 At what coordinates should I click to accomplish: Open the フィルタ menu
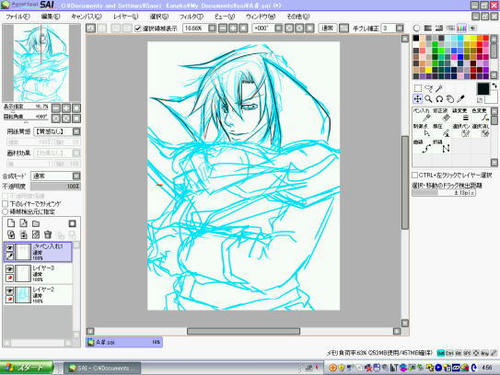[191, 16]
